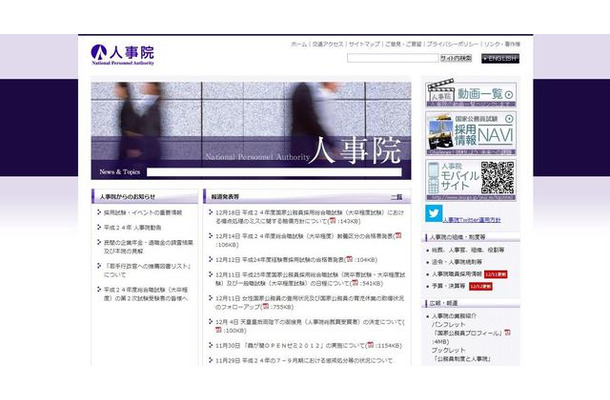Open the 一覧 link in the 報道発表等 header
This screenshot has width=610, height=400.
pos(396,197)
